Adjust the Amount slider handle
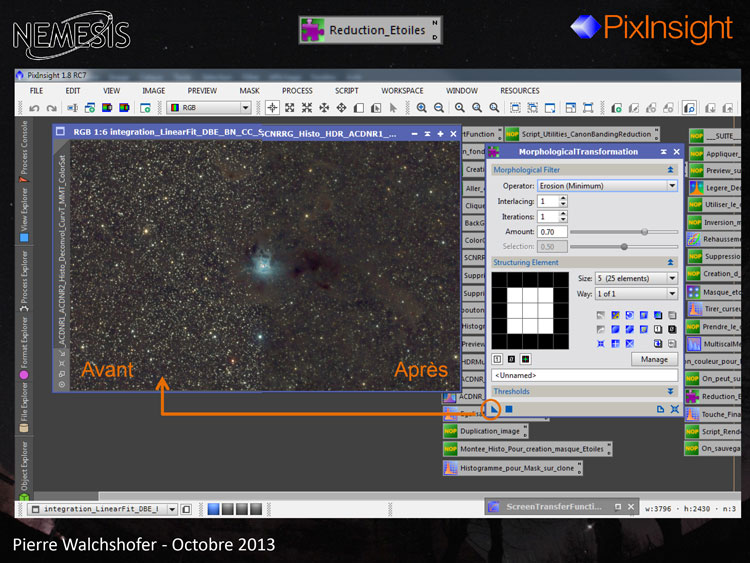750x563 pixels. pyautogui.click(x=644, y=232)
